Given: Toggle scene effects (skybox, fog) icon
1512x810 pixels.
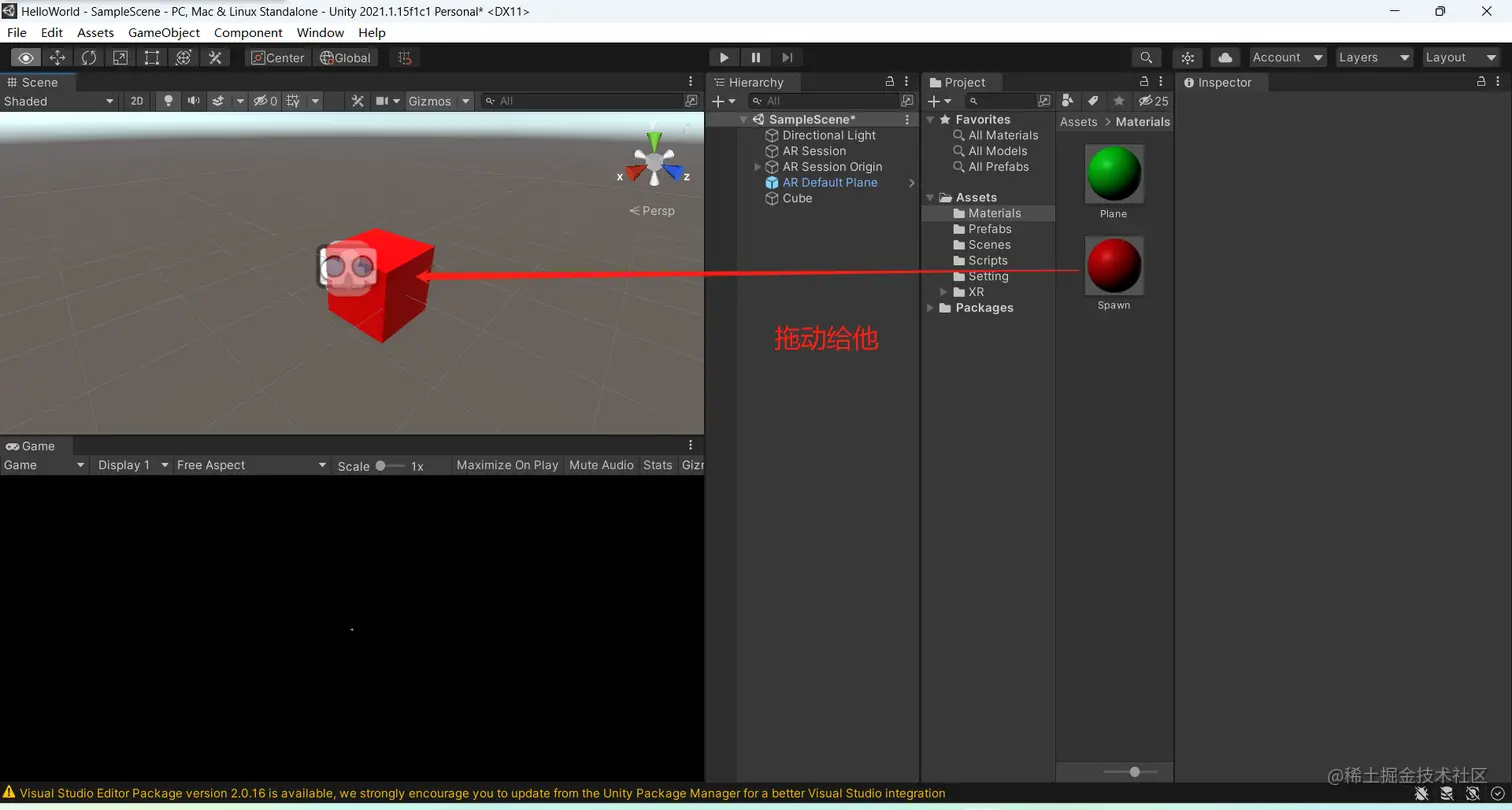Looking at the screenshot, I should point(218,101).
